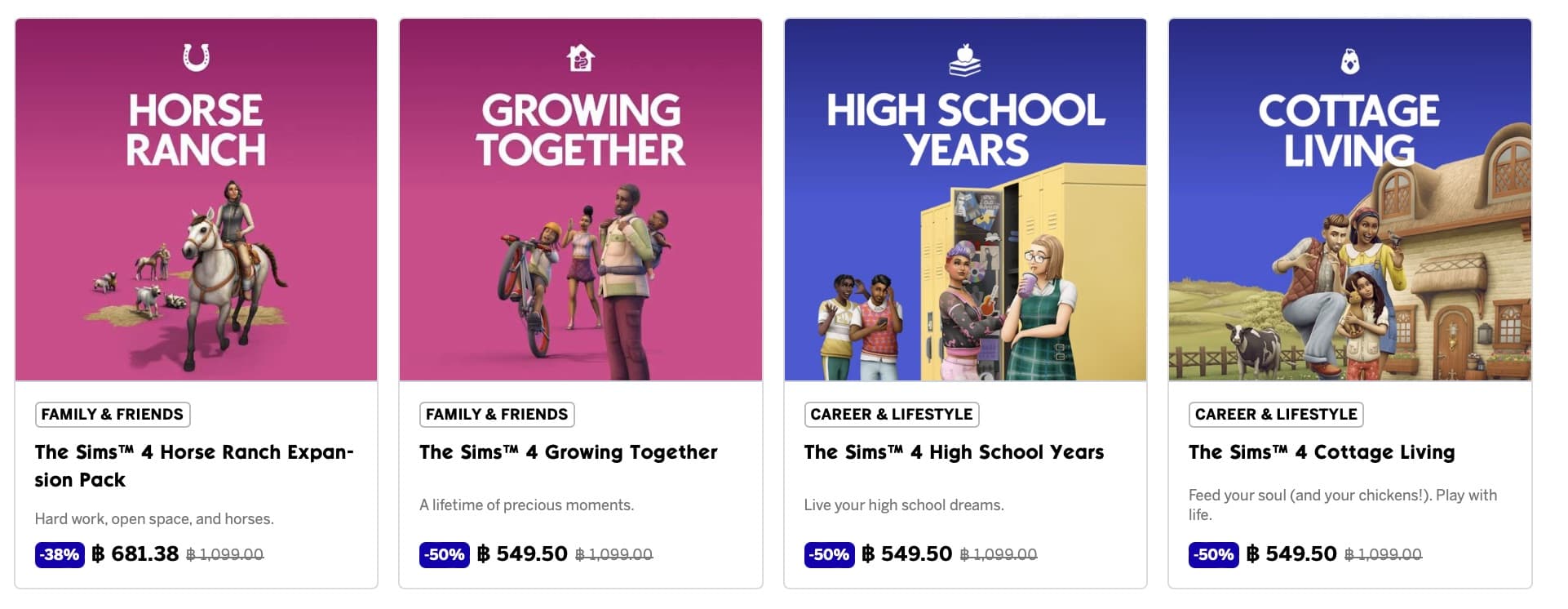The width and height of the screenshot is (1568, 609).
Task: Click the -50% badge on Cottage Living
Action: point(1213,555)
